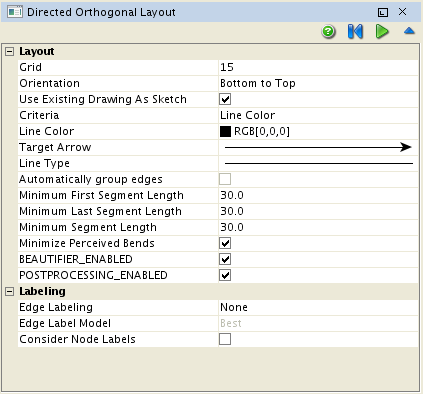Select Use Existing Drawing As Sketch label
This screenshot has width=423, height=394.
103,99
